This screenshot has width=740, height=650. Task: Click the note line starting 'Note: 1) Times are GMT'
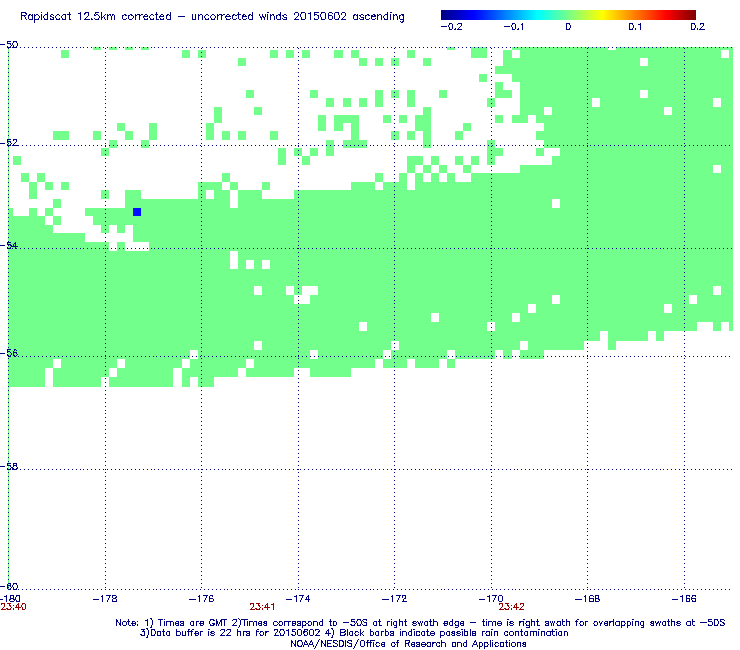(420, 623)
